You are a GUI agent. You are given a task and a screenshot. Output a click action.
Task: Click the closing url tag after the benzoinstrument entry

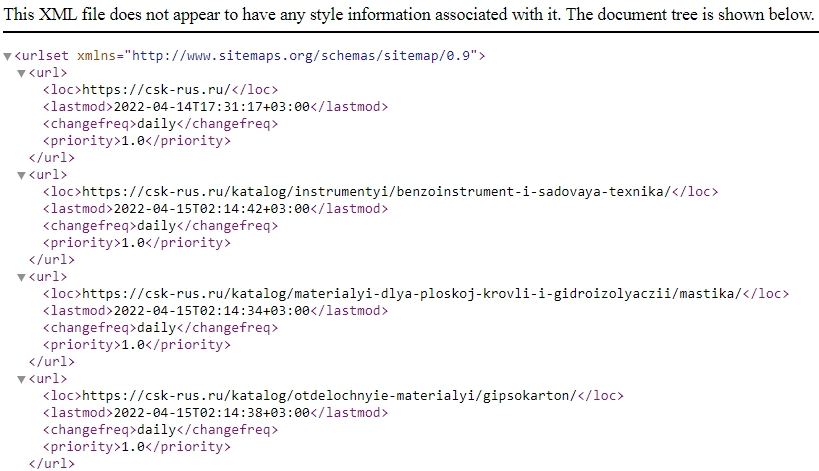(52, 260)
